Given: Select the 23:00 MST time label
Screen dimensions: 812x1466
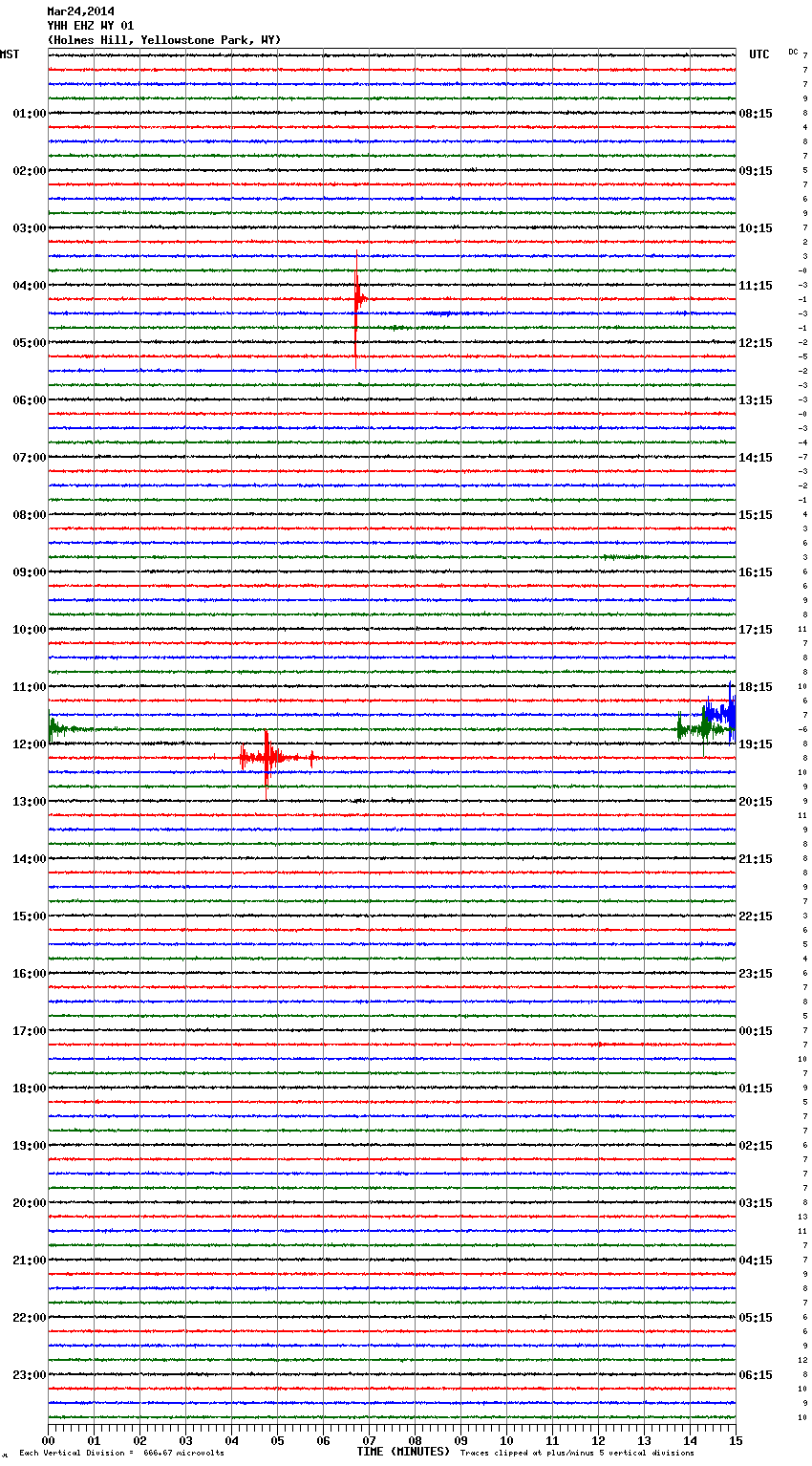Looking at the screenshot, I should [29, 1375].
